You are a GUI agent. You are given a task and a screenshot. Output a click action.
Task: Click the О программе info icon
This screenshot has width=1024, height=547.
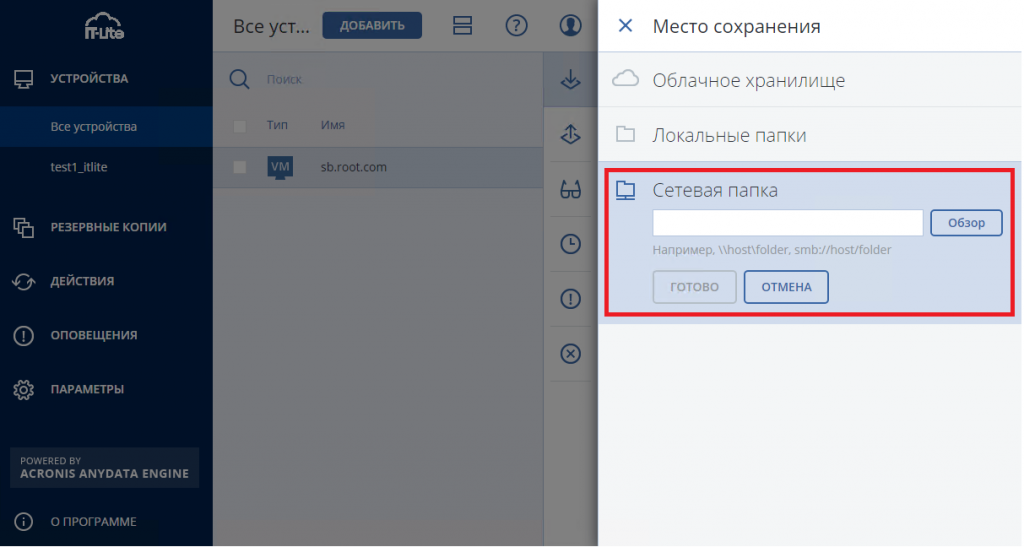[x=24, y=522]
